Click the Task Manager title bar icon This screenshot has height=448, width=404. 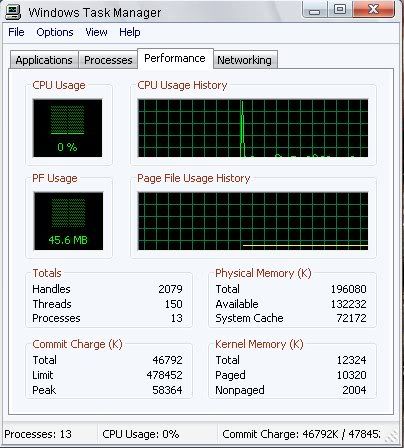click(13, 12)
